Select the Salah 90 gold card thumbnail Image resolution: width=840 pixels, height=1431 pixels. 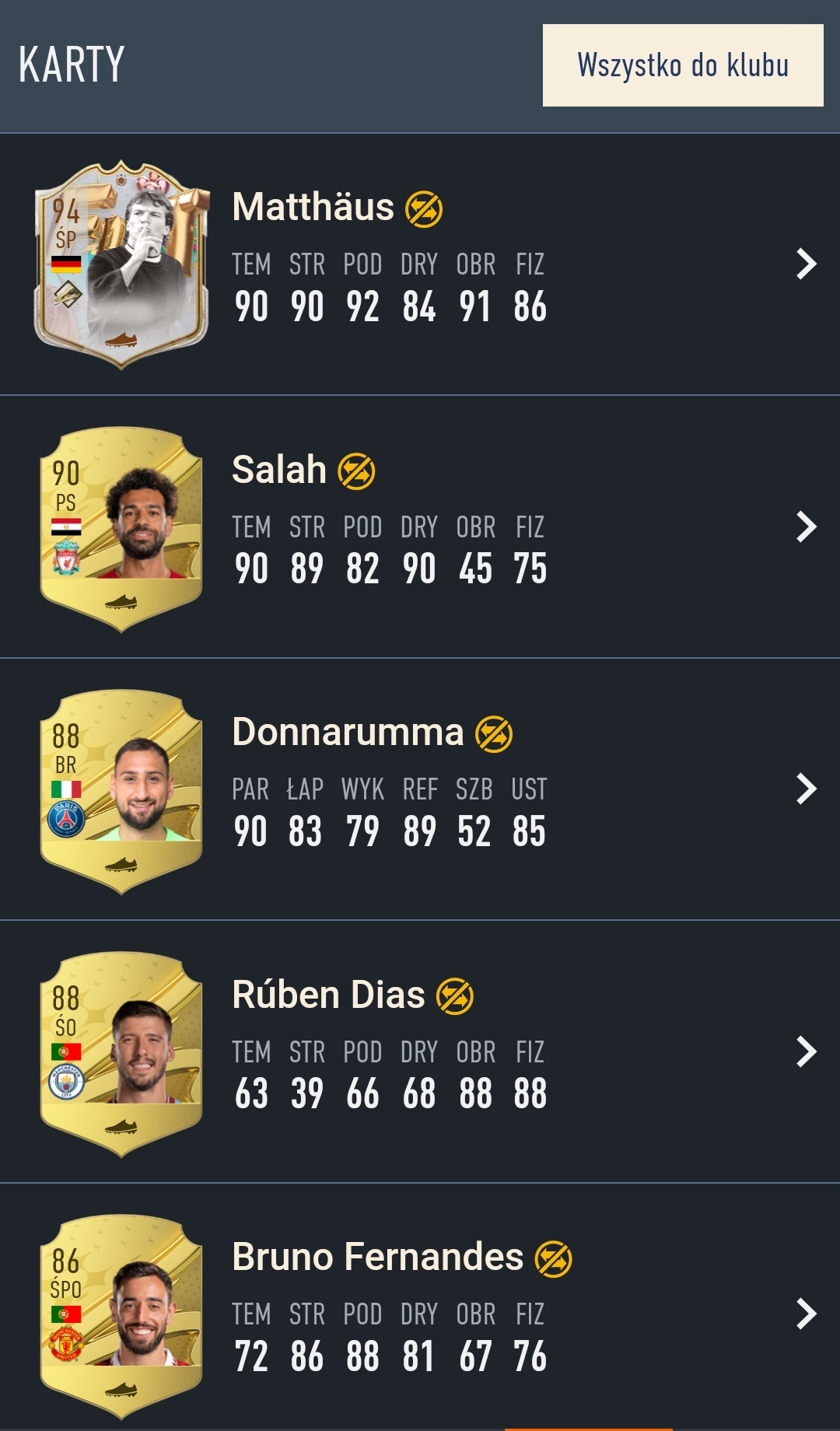(x=121, y=529)
